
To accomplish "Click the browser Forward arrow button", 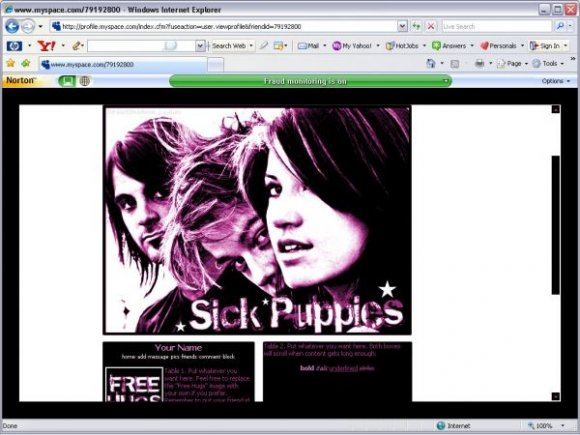I will (x=28, y=26).
